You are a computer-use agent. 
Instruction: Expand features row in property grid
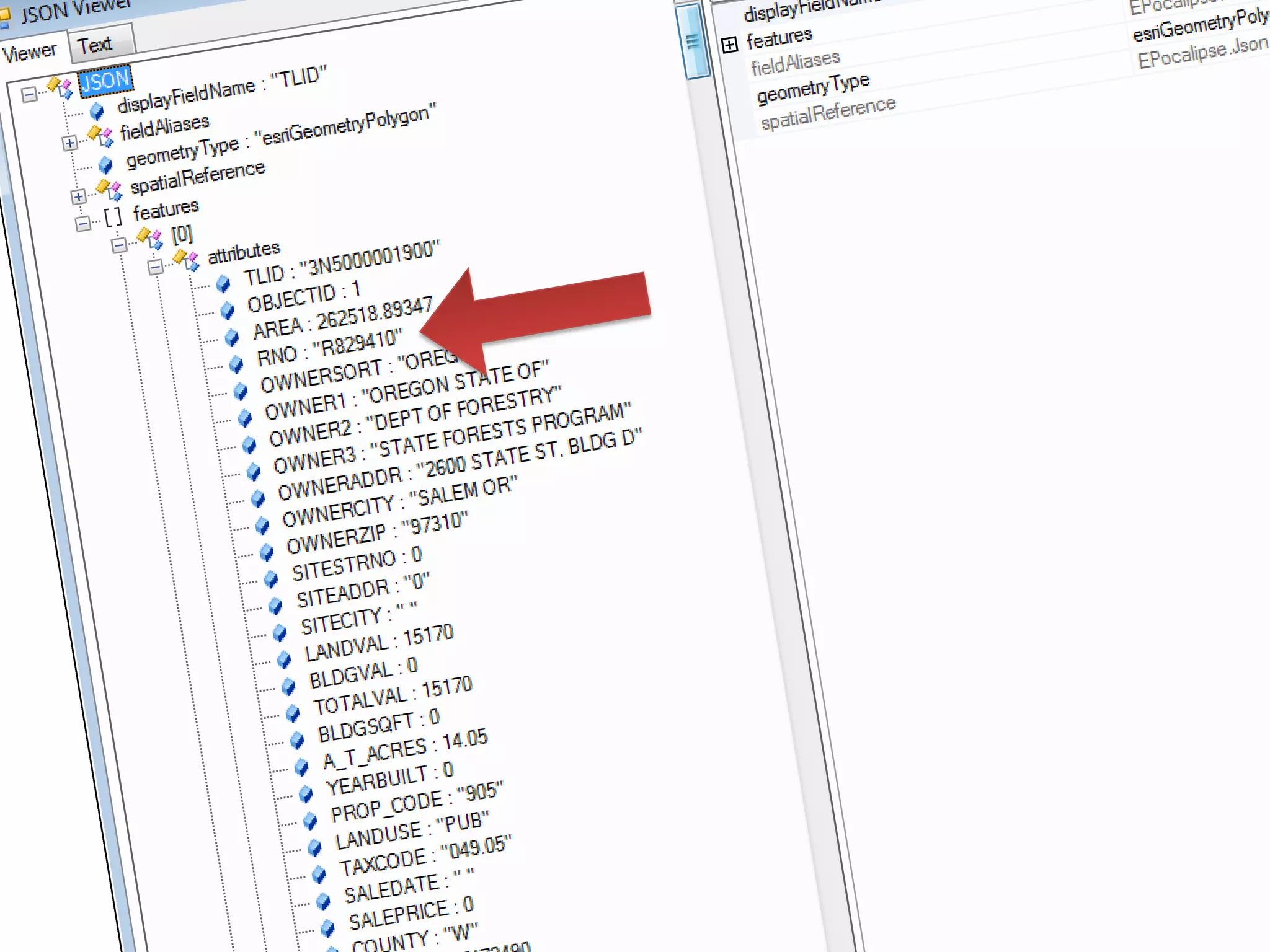(x=730, y=45)
